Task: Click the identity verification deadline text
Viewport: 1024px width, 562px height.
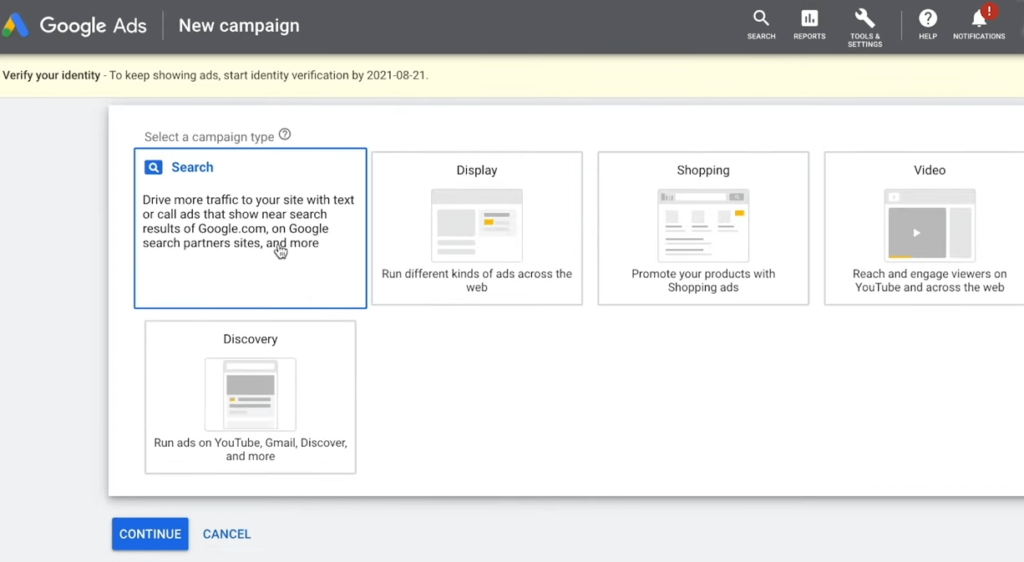Action: point(268,75)
